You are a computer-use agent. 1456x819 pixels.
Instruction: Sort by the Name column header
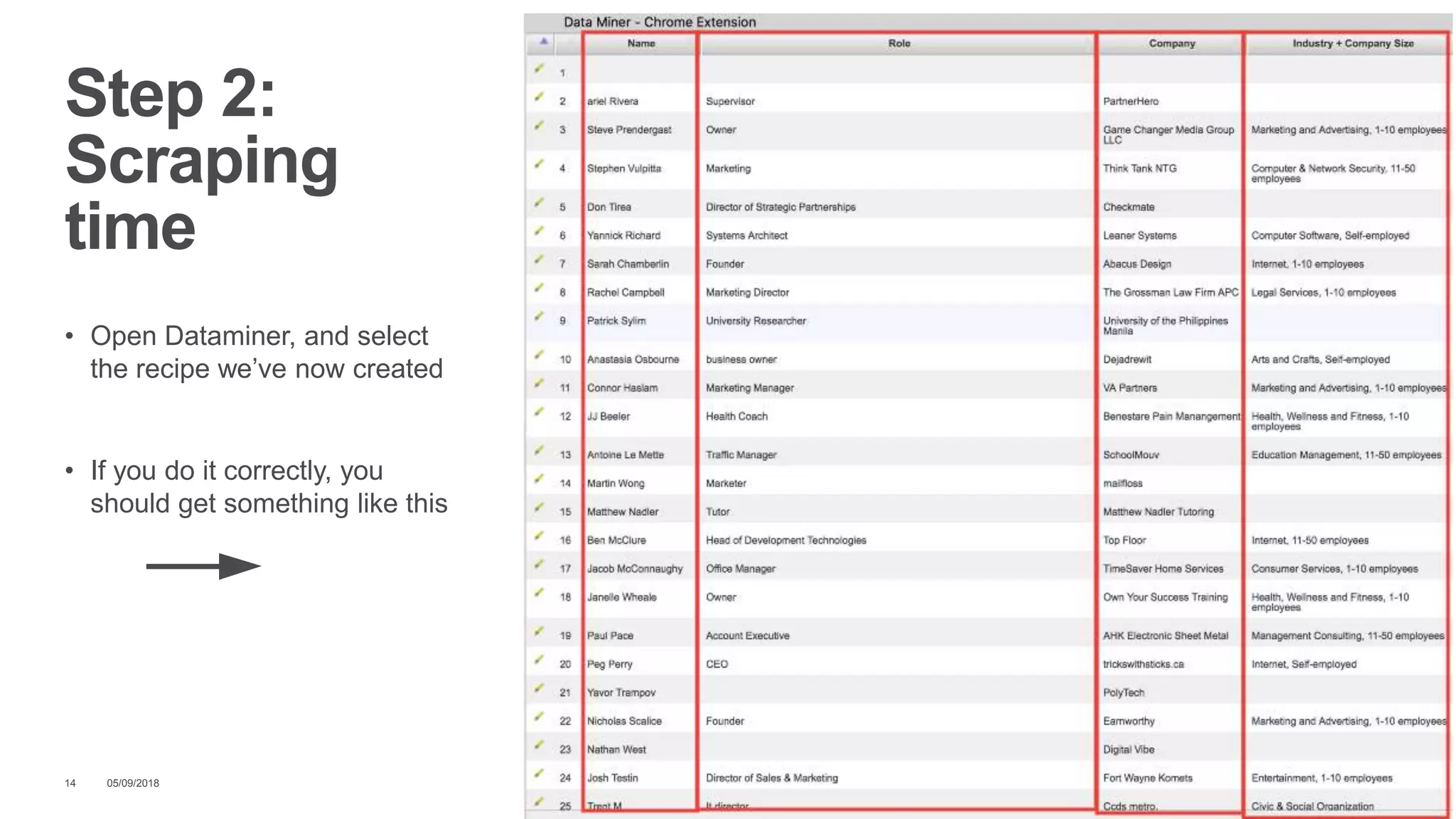coord(641,43)
